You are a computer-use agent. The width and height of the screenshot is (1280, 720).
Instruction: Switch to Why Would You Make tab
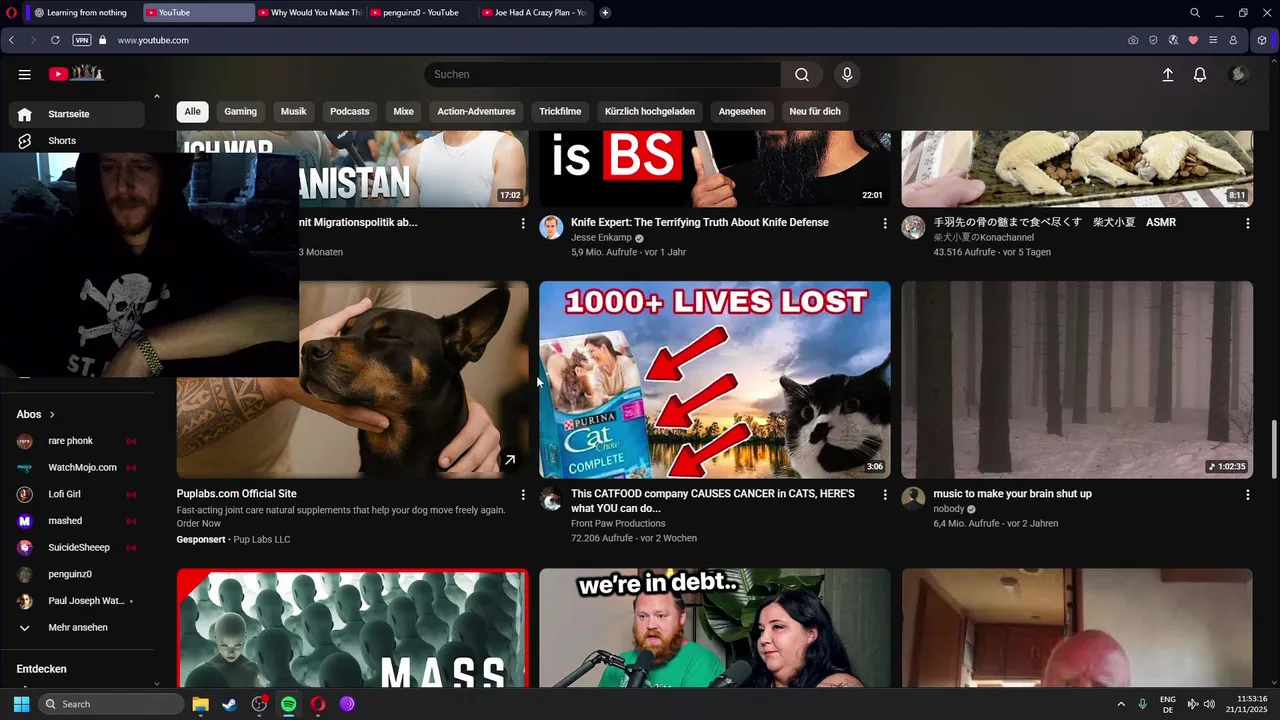click(310, 13)
